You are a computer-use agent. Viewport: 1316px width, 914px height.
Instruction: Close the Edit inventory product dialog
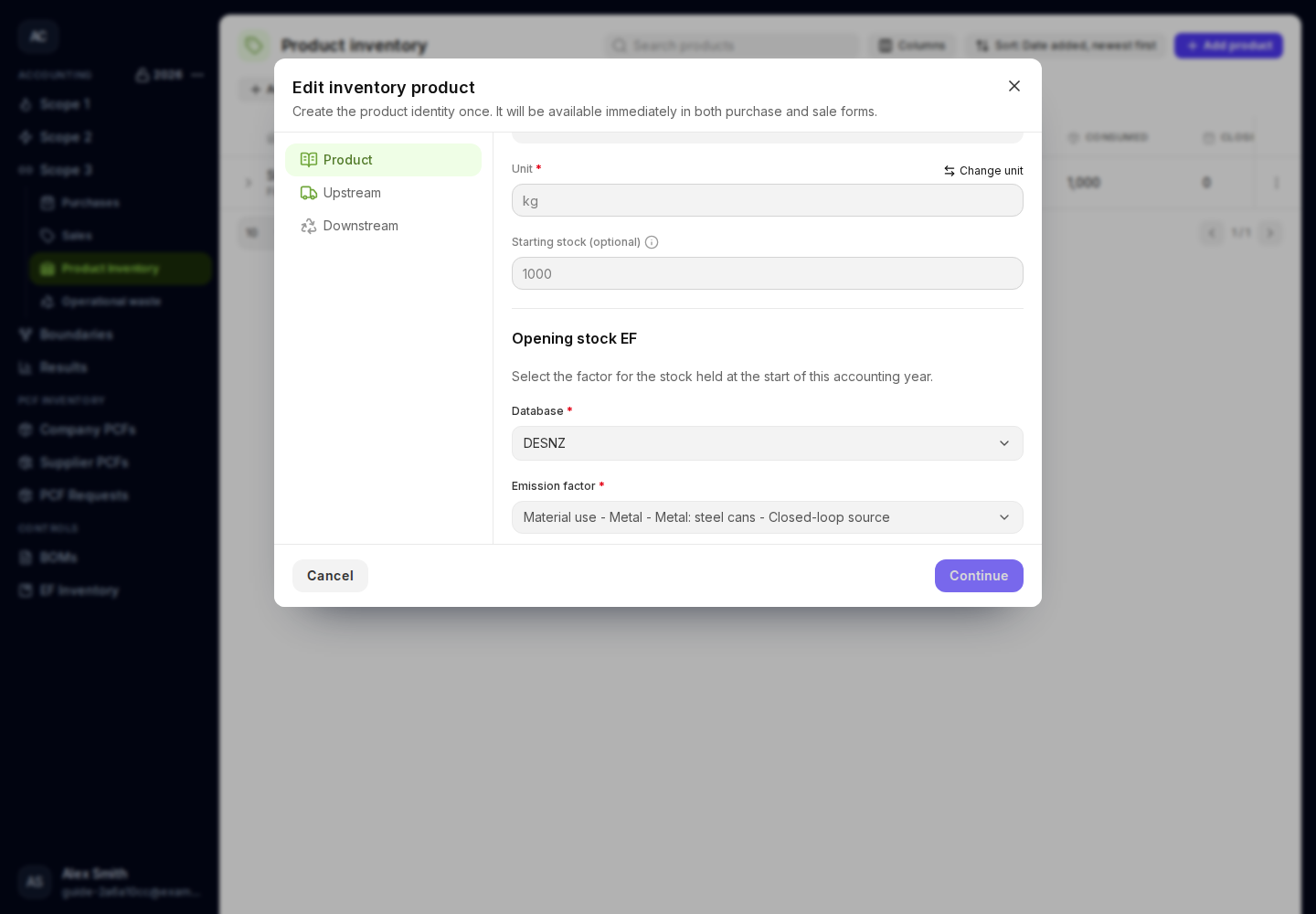pyautogui.click(x=1014, y=86)
